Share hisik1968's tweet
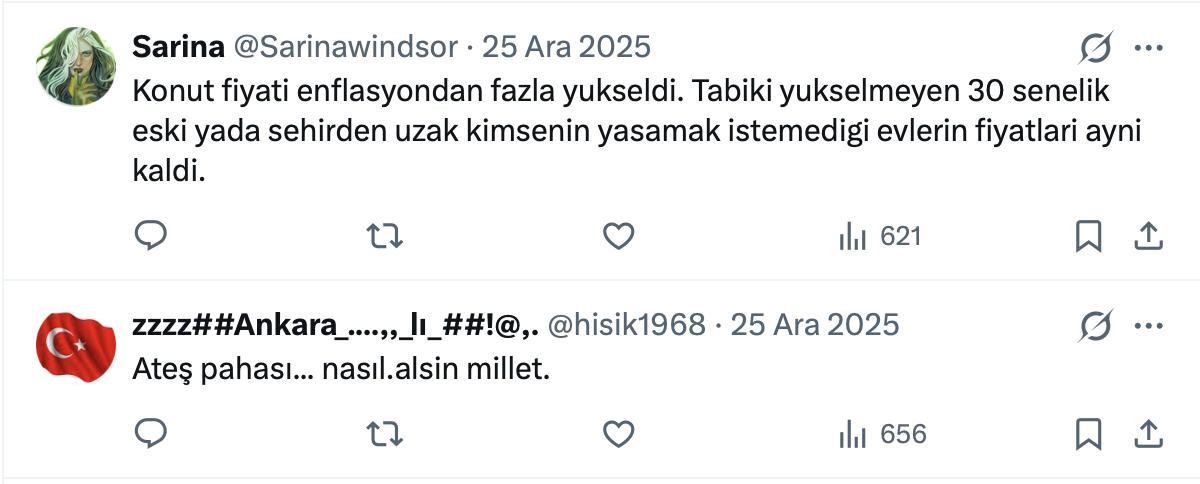The width and height of the screenshot is (1200, 484). [x=1149, y=434]
